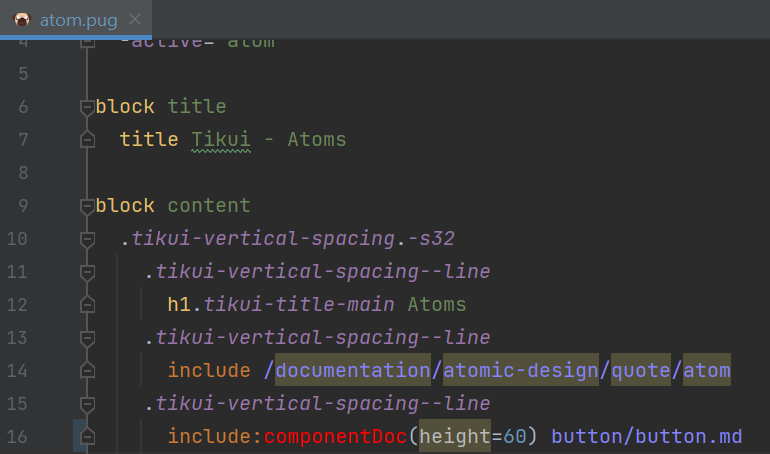Click the pug file icon in the tab
Image resolution: width=770 pixels, height=454 pixels.
[x=22, y=19]
